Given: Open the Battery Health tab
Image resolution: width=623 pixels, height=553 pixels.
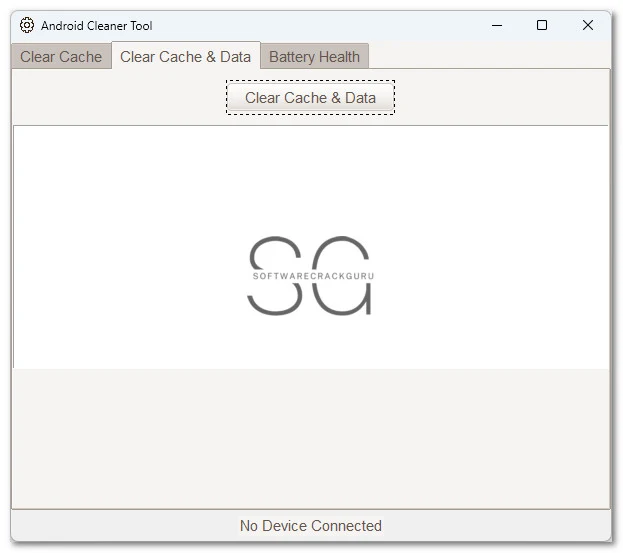Looking at the screenshot, I should click(314, 57).
